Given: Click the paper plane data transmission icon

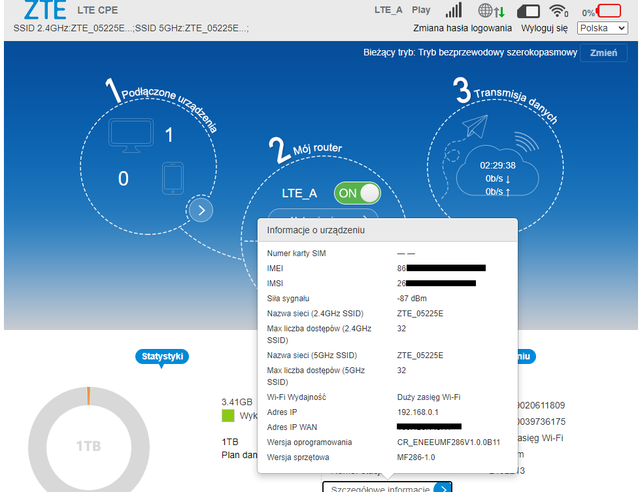Looking at the screenshot, I should point(475,126).
